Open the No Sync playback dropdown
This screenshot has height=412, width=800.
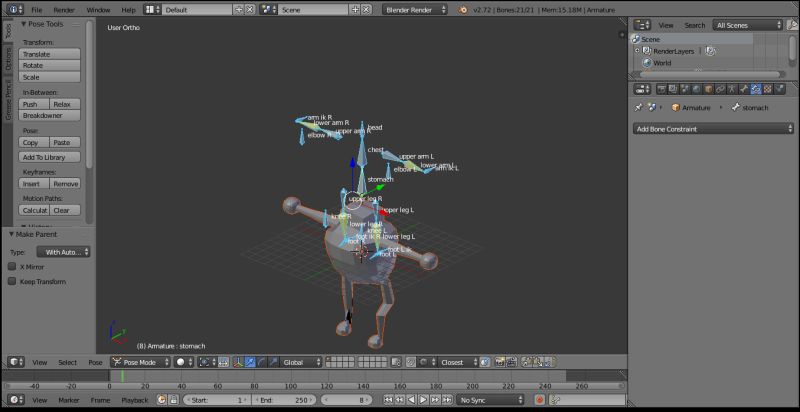pos(490,400)
